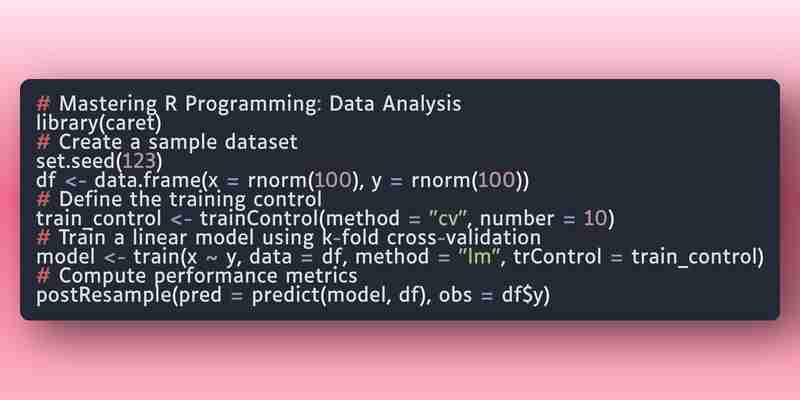Viewport: 800px width, 400px height.
Task: Click the seed number 123
Action: [139, 161]
